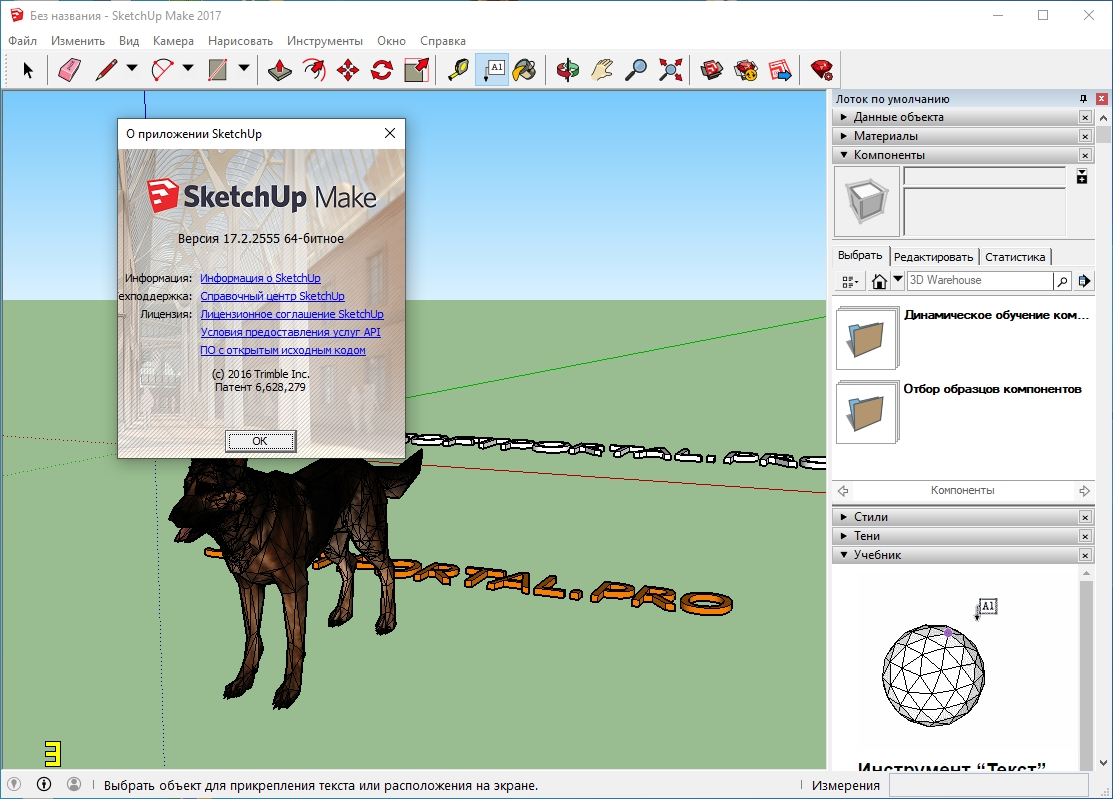Close the Материалы panel with its X

[1085, 136]
